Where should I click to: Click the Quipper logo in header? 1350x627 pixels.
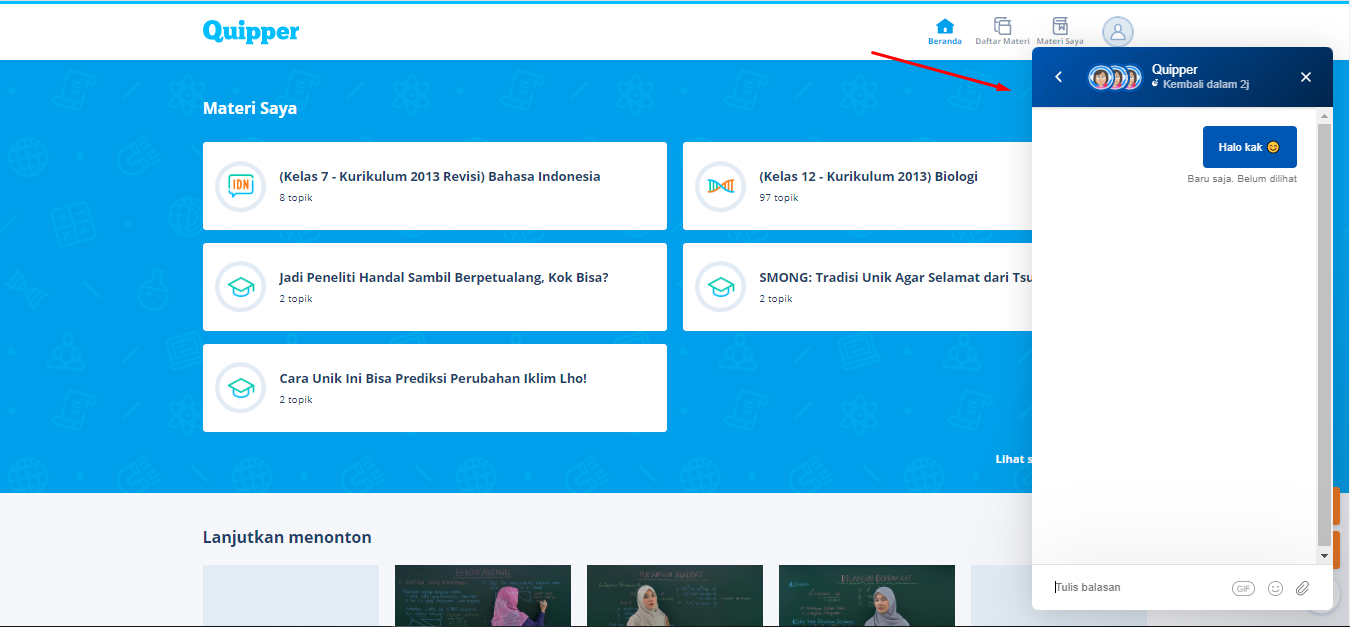250,31
